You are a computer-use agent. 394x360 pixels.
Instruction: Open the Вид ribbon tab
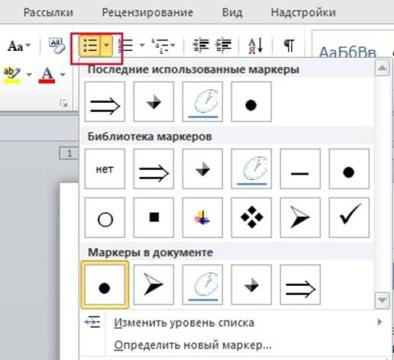tap(232, 12)
